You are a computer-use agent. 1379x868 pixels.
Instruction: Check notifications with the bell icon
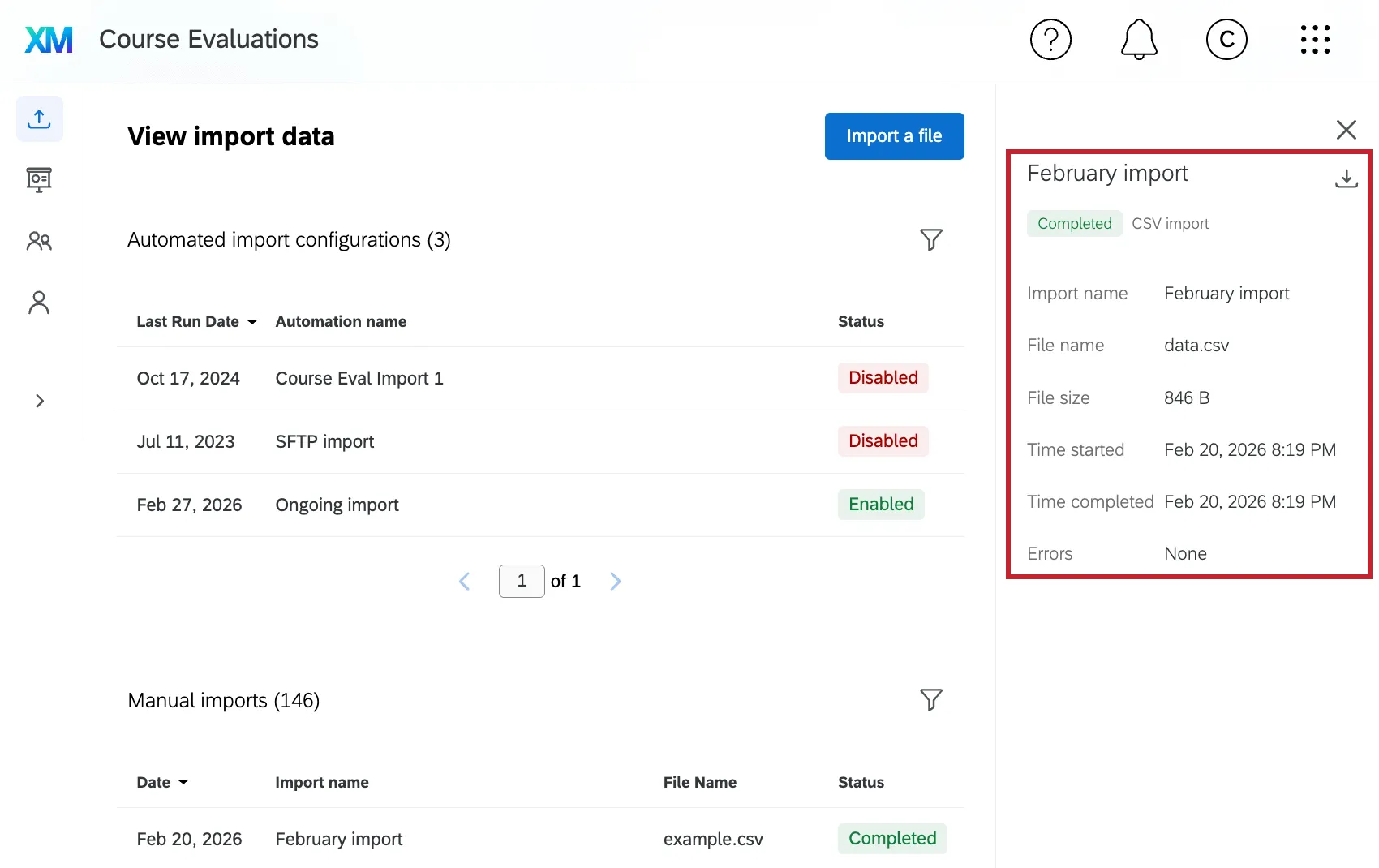click(1138, 39)
